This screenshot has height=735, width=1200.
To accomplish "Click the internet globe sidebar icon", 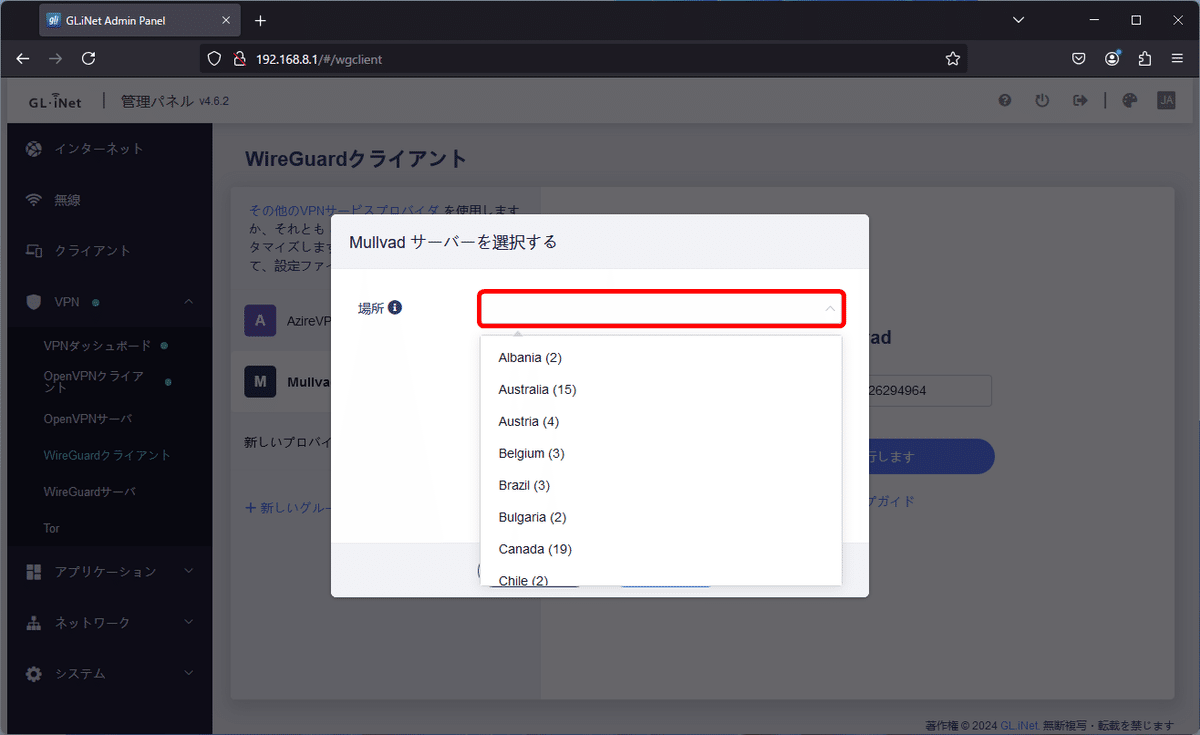I will click(34, 149).
